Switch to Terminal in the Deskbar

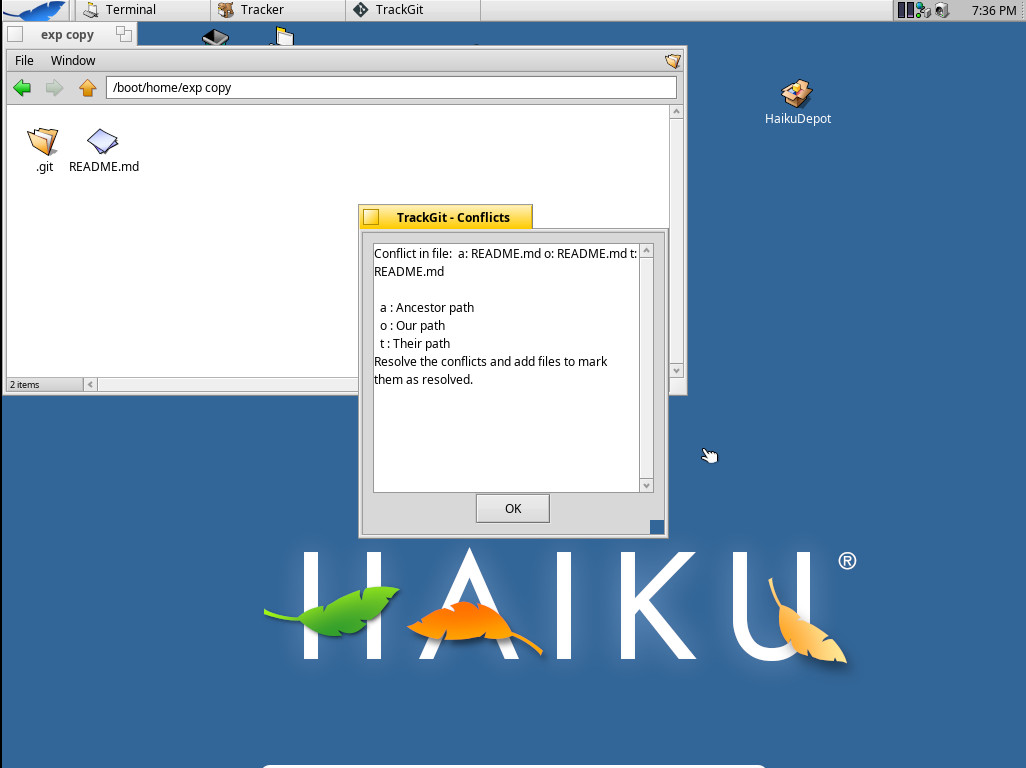[143, 10]
